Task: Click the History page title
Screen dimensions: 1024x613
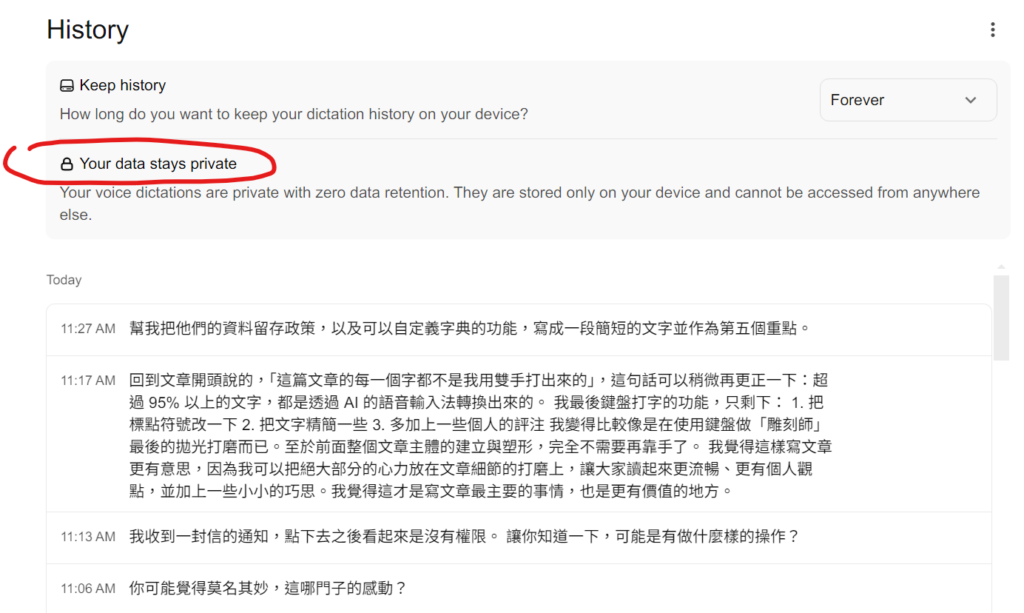Action: click(88, 30)
